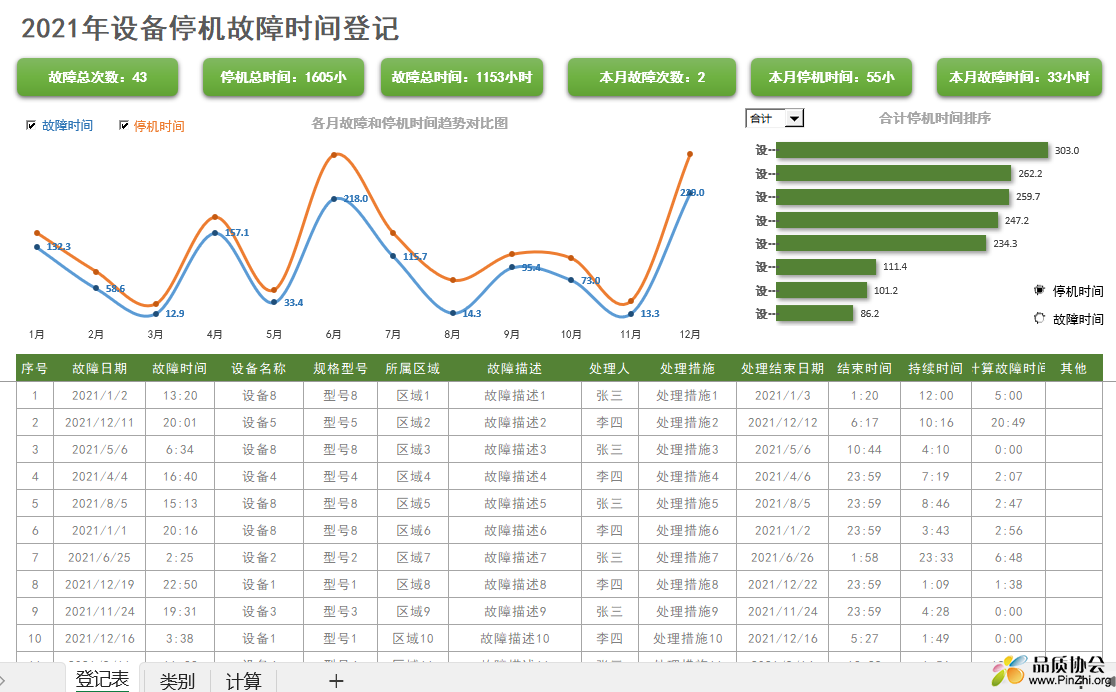Image resolution: width=1116 pixels, height=692 pixels.
Task: Select the 故障时间 radio button
Action: coord(1039,318)
